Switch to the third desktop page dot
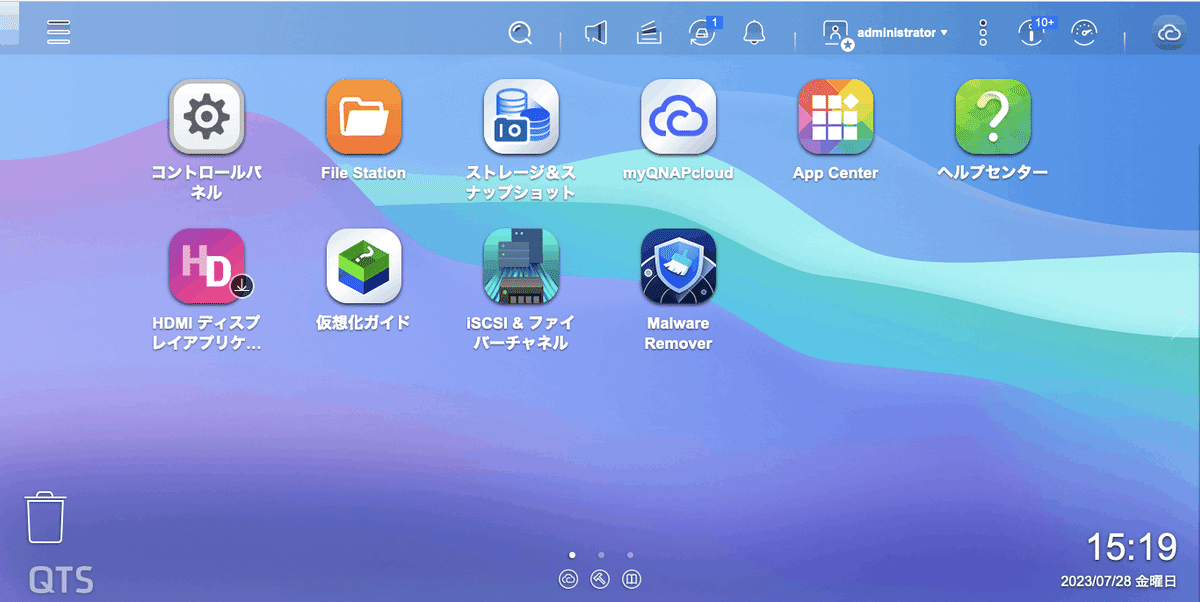Image resolution: width=1200 pixels, height=602 pixels. tap(630, 553)
